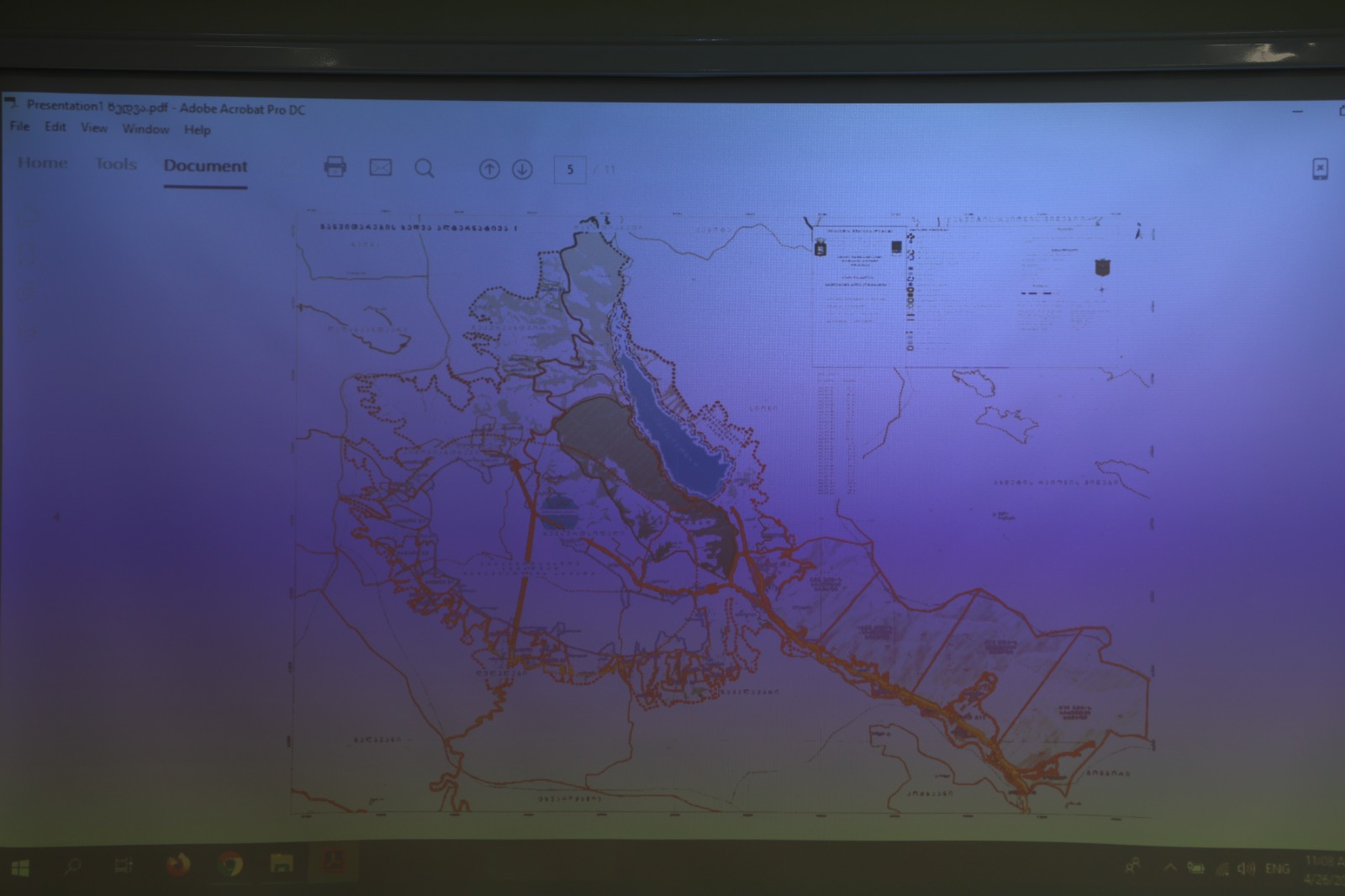Click the mobile link icon at the toolbar's right end
The image size is (1345, 896).
tap(1320, 169)
